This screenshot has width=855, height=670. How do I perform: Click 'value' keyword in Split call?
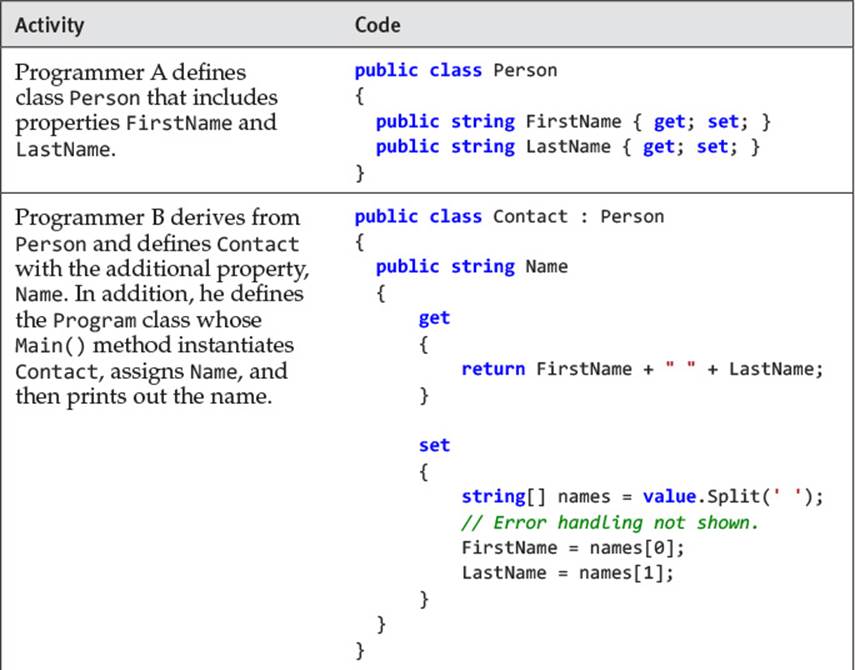pos(669,497)
